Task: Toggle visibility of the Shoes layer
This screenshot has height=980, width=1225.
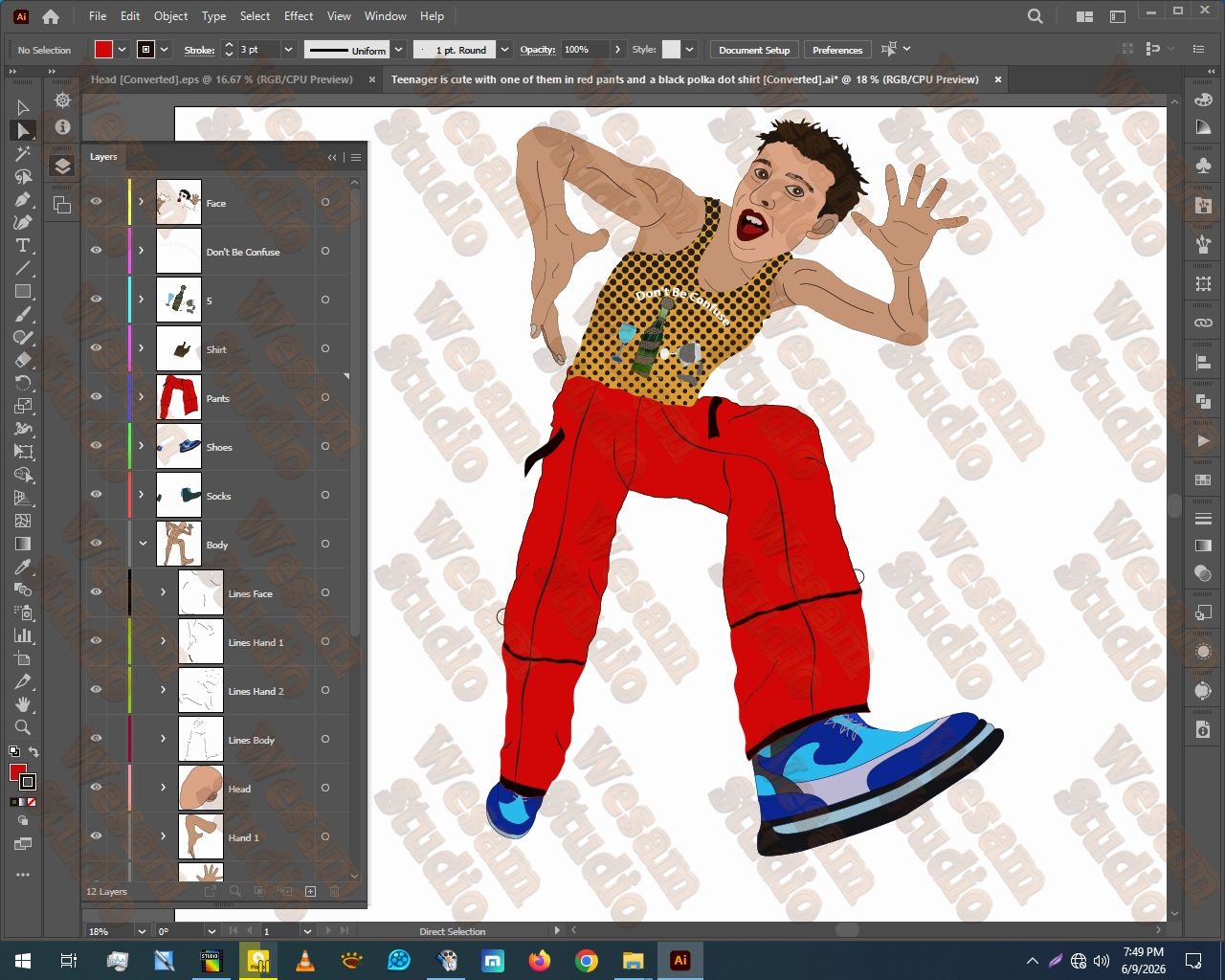Action: pyautogui.click(x=96, y=446)
